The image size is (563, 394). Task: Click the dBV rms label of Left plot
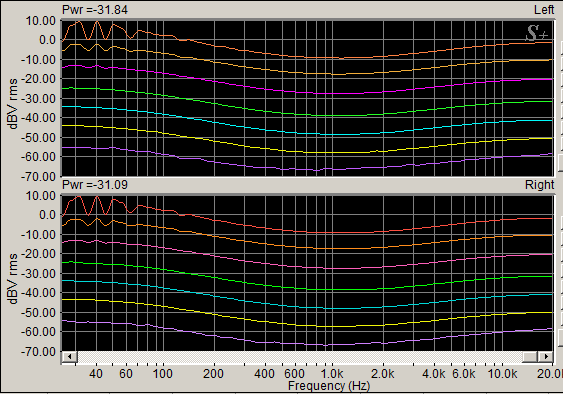(13, 104)
